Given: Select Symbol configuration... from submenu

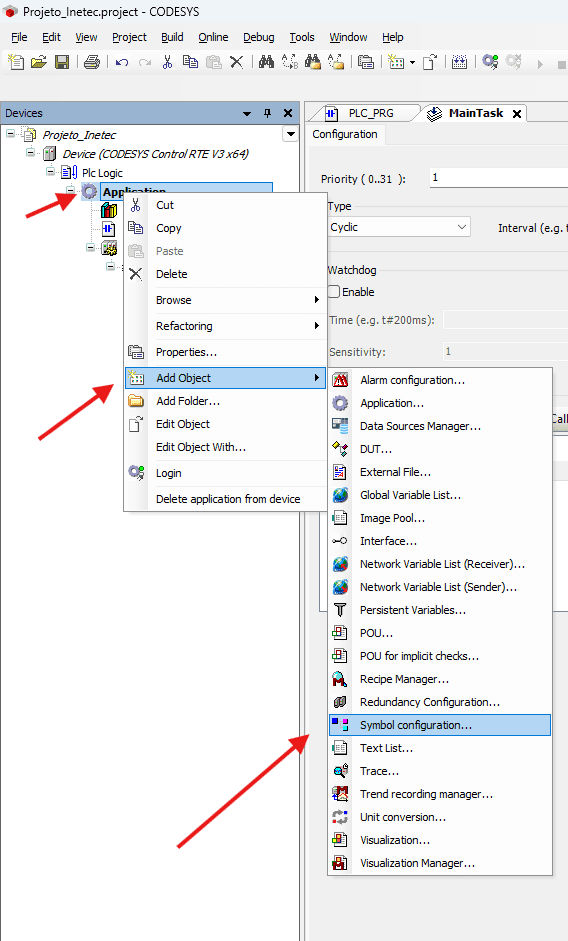Looking at the screenshot, I should pyautogui.click(x=440, y=725).
